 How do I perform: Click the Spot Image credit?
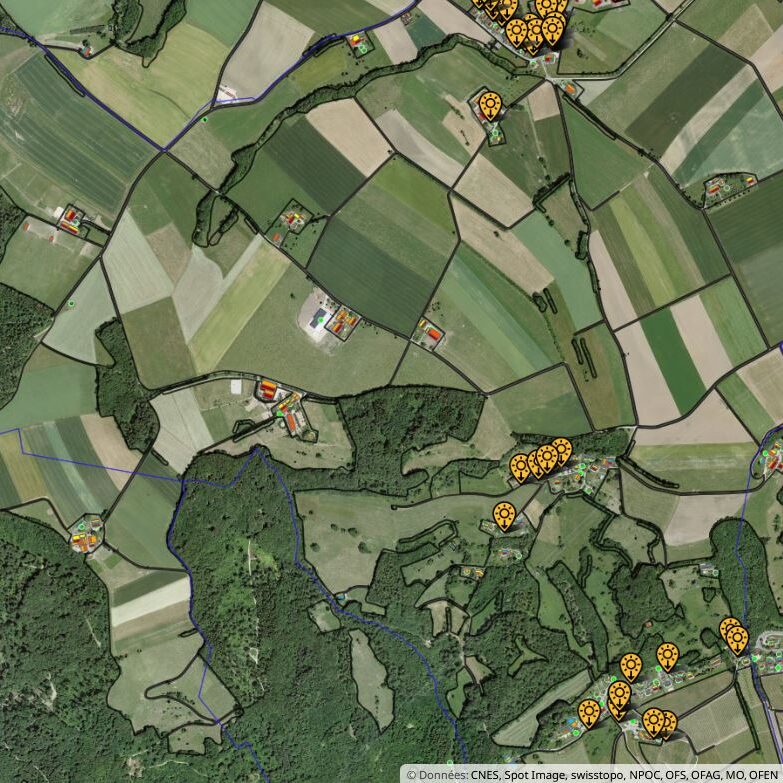(x=534, y=775)
